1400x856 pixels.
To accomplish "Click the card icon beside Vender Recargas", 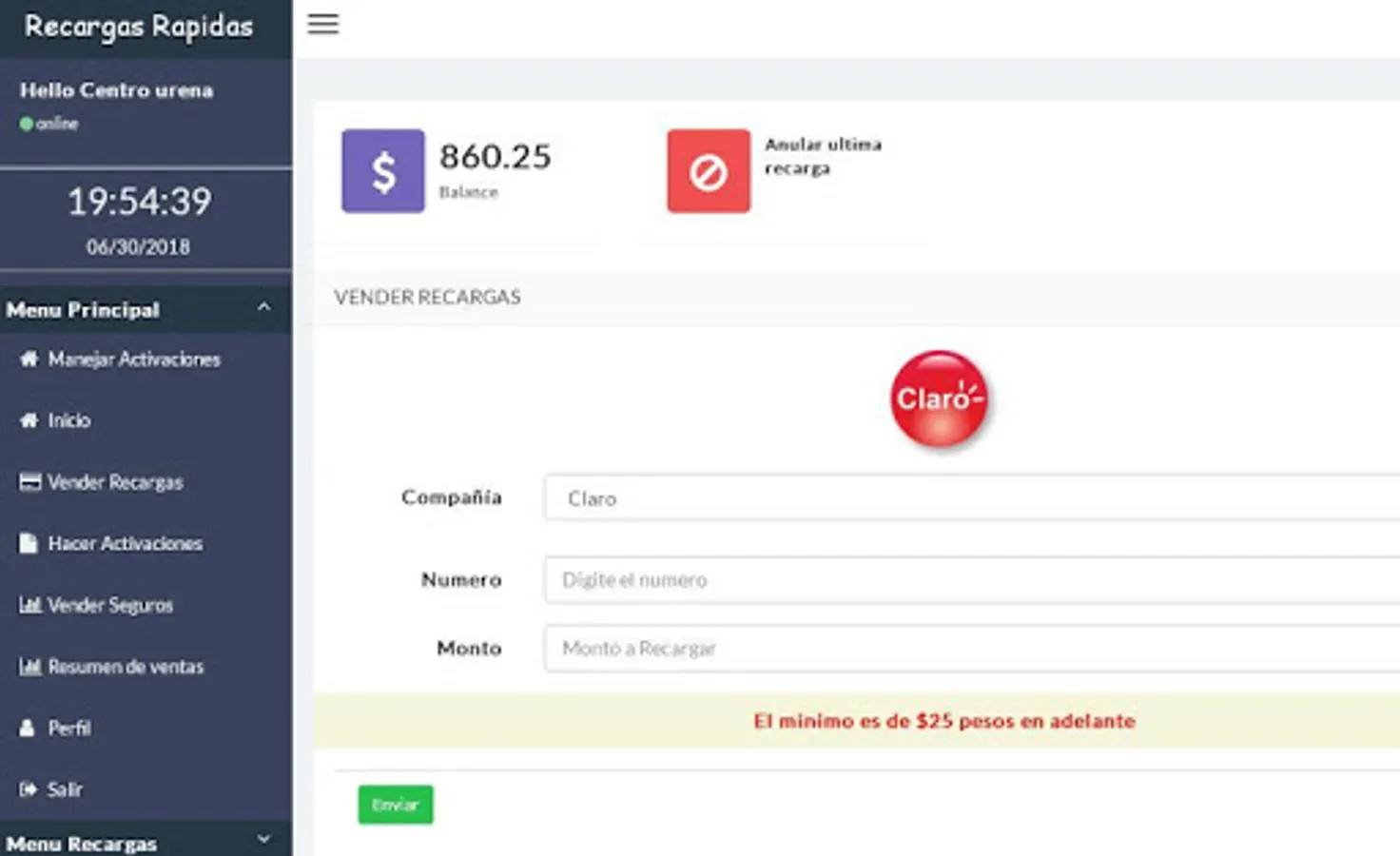I will pyautogui.click(x=29, y=482).
